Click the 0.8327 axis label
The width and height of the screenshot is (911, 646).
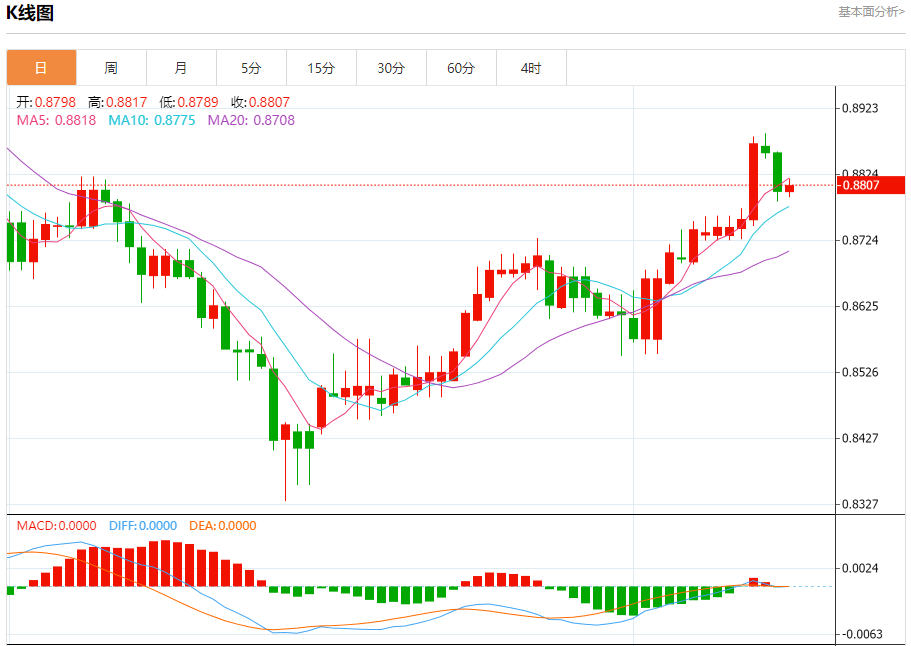860,504
